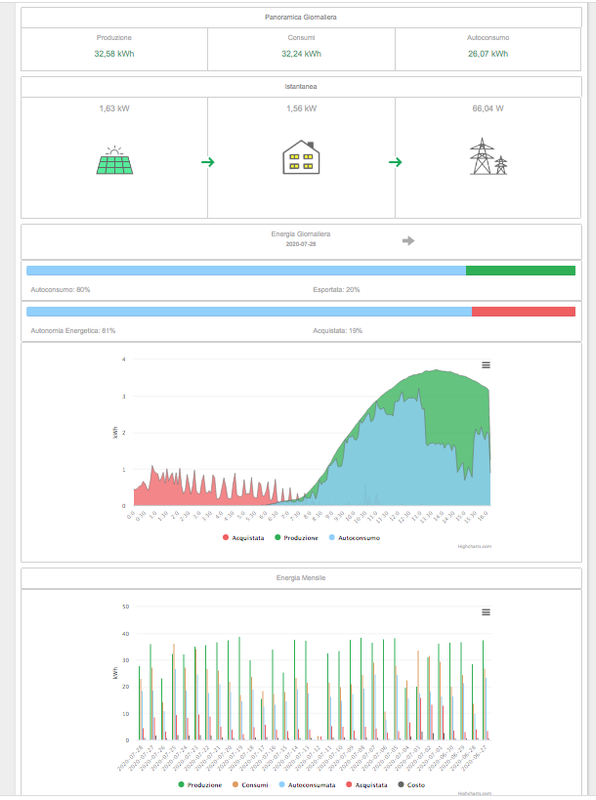The image size is (596, 800).
Task: Click the power grid pylon icon
Action: pyautogui.click(x=488, y=156)
